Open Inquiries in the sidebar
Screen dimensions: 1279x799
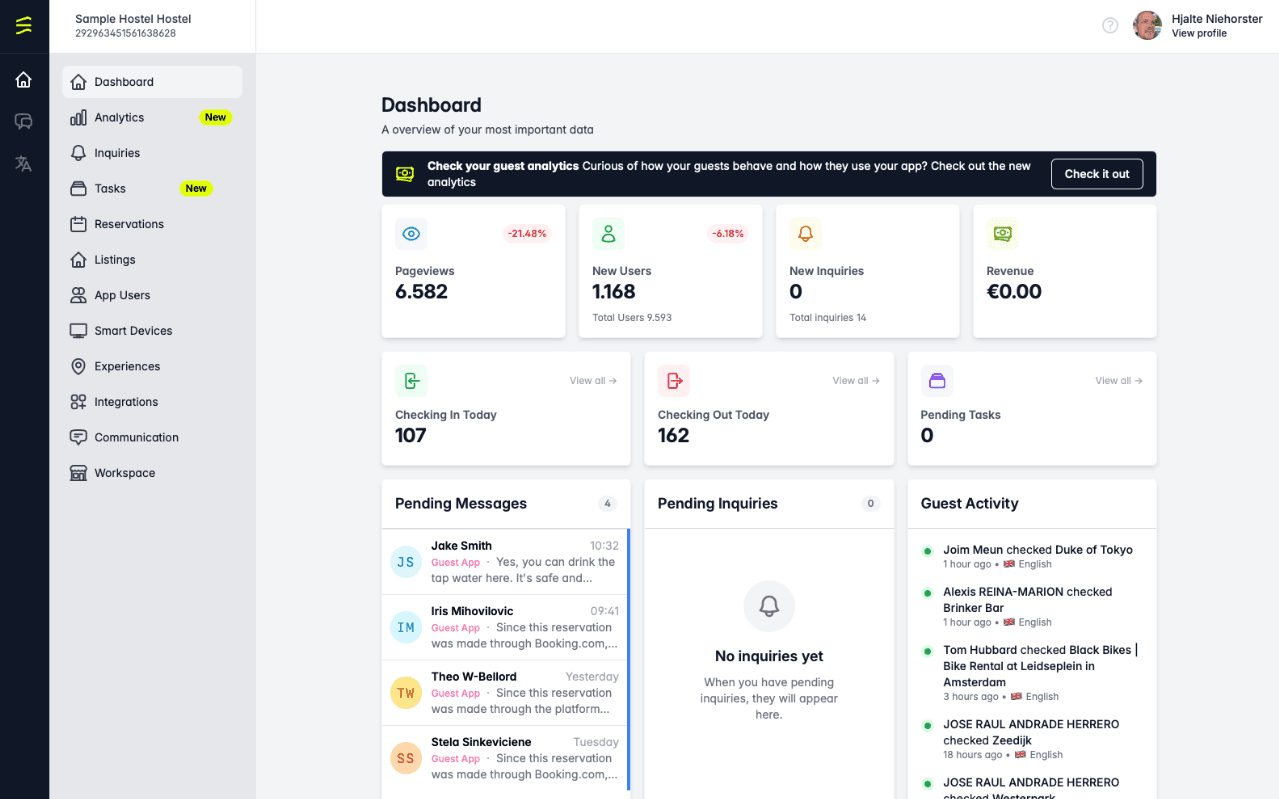(x=152, y=153)
